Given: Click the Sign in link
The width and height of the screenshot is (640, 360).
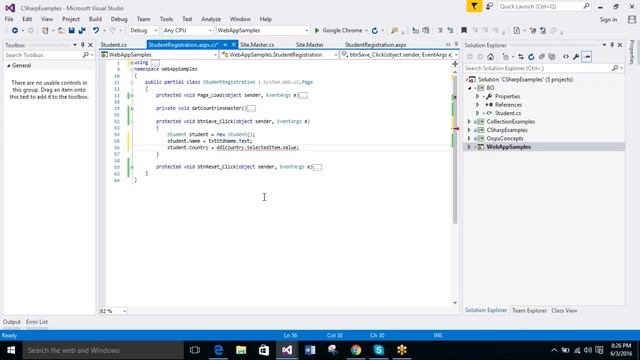Looking at the screenshot, I should click(x=608, y=20).
